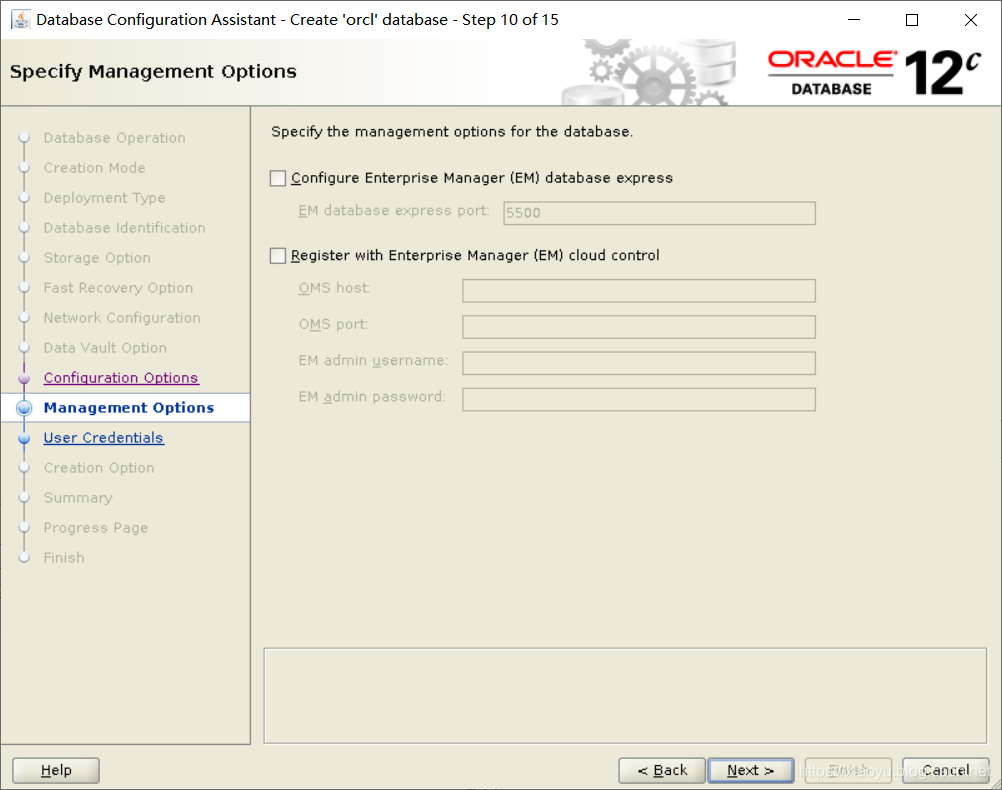
Task: Open the User Credentials step link
Action: pyautogui.click(x=104, y=438)
